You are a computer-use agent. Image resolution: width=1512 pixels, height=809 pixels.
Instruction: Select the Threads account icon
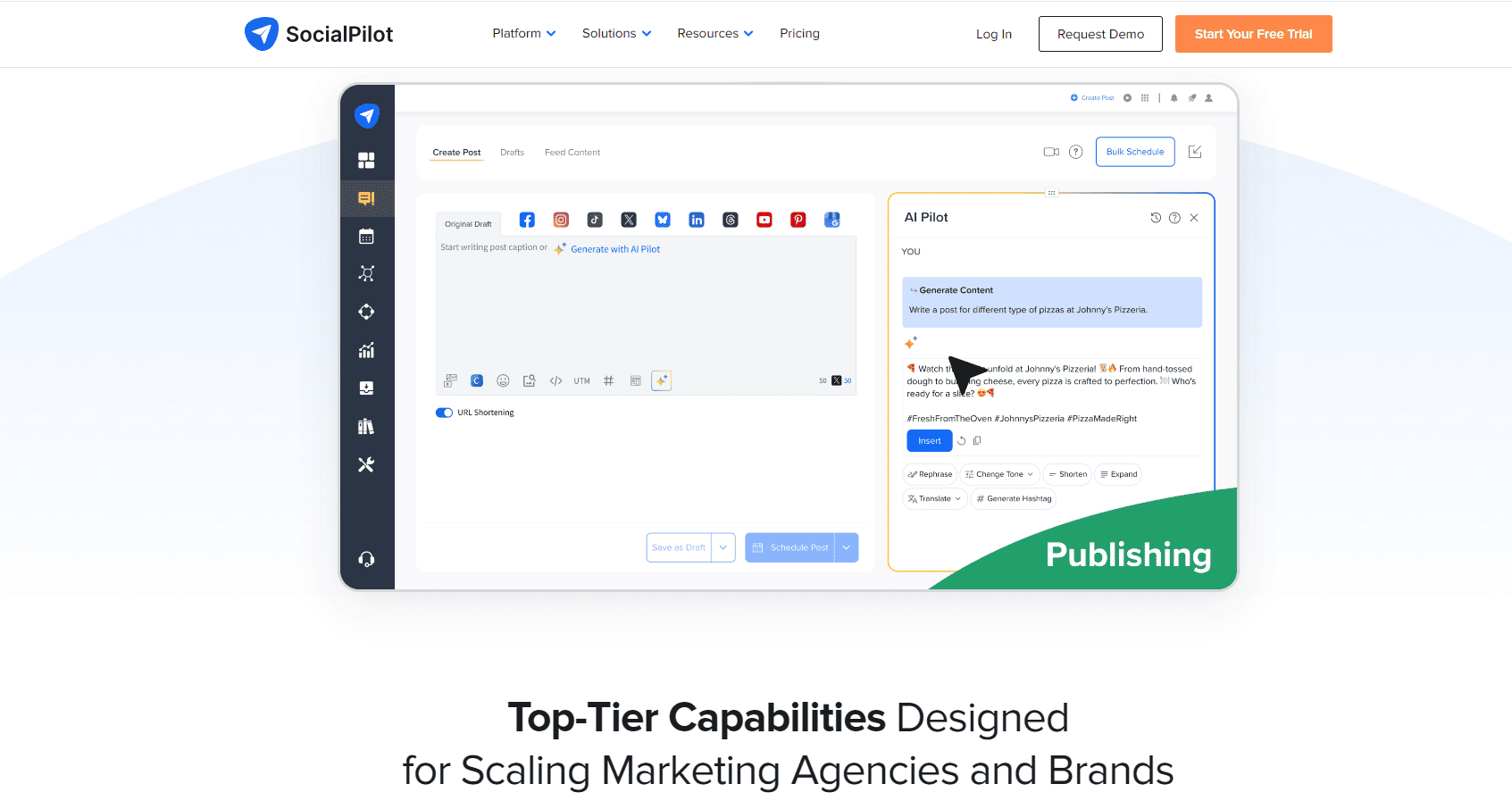coord(731,220)
